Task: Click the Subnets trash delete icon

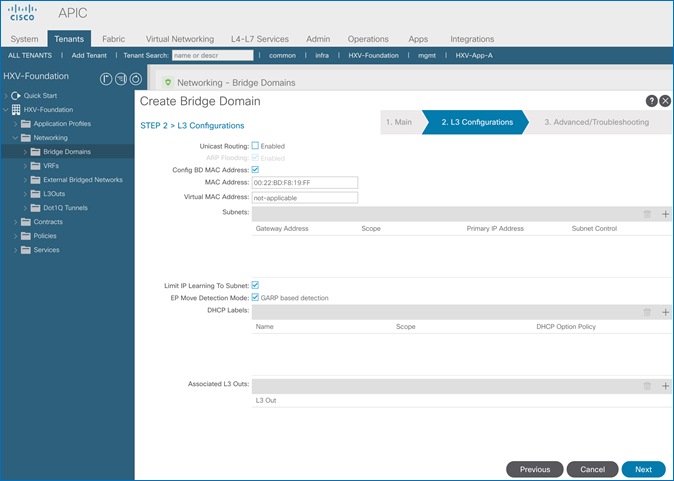Action: [x=647, y=214]
